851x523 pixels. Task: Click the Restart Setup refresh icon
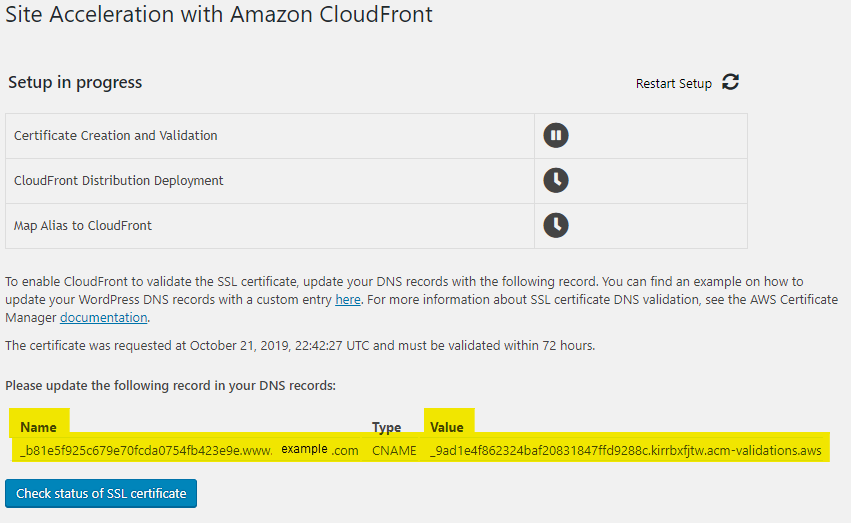coord(730,82)
